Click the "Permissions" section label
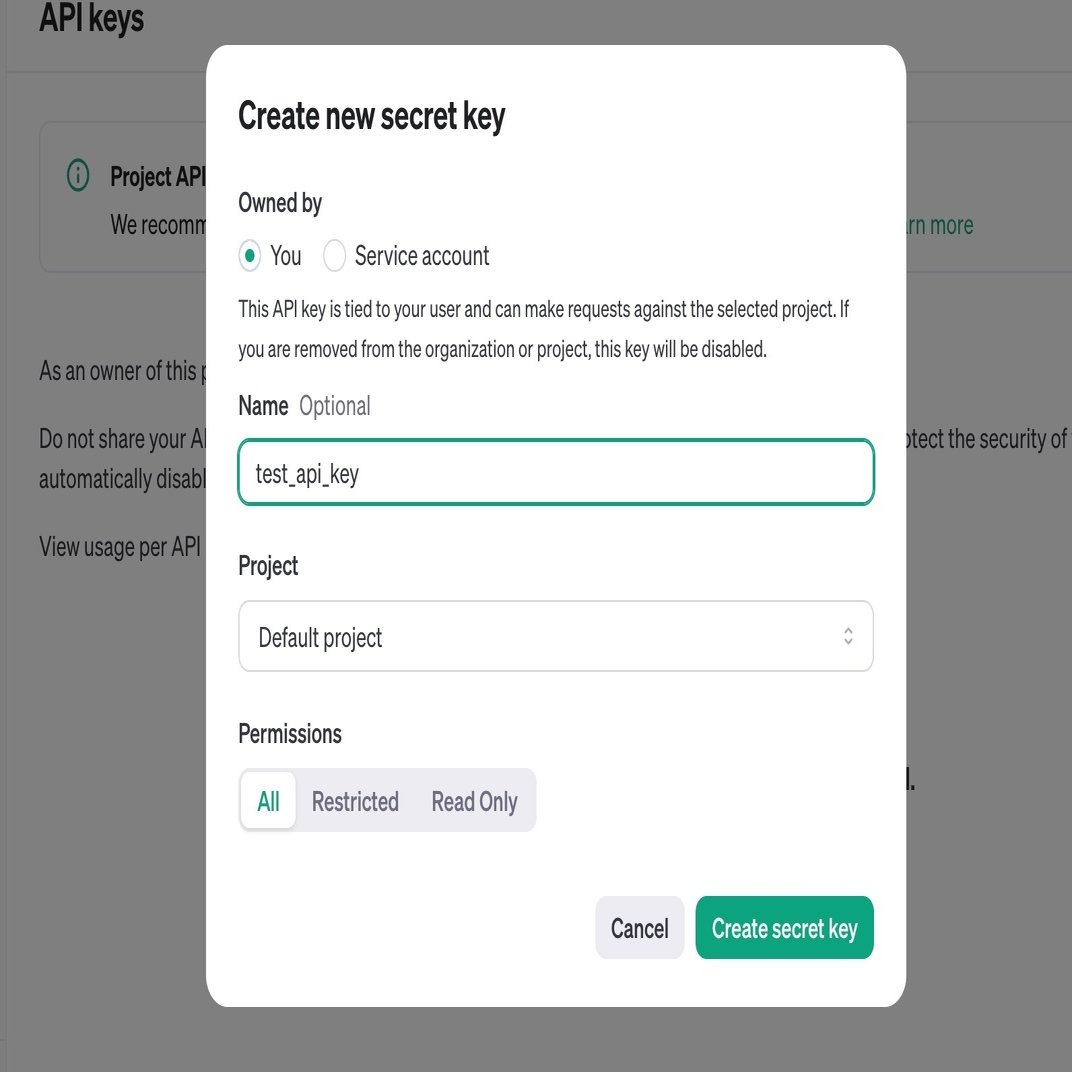This screenshot has height=1072, width=1072. pyautogui.click(x=290, y=734)
